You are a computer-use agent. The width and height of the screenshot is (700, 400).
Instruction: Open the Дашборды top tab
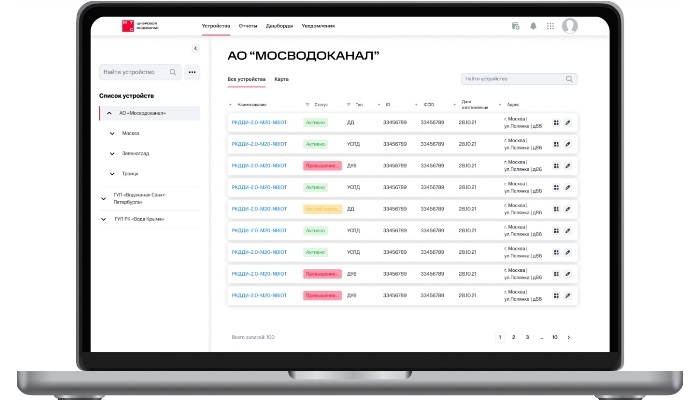tap(279, 26)
